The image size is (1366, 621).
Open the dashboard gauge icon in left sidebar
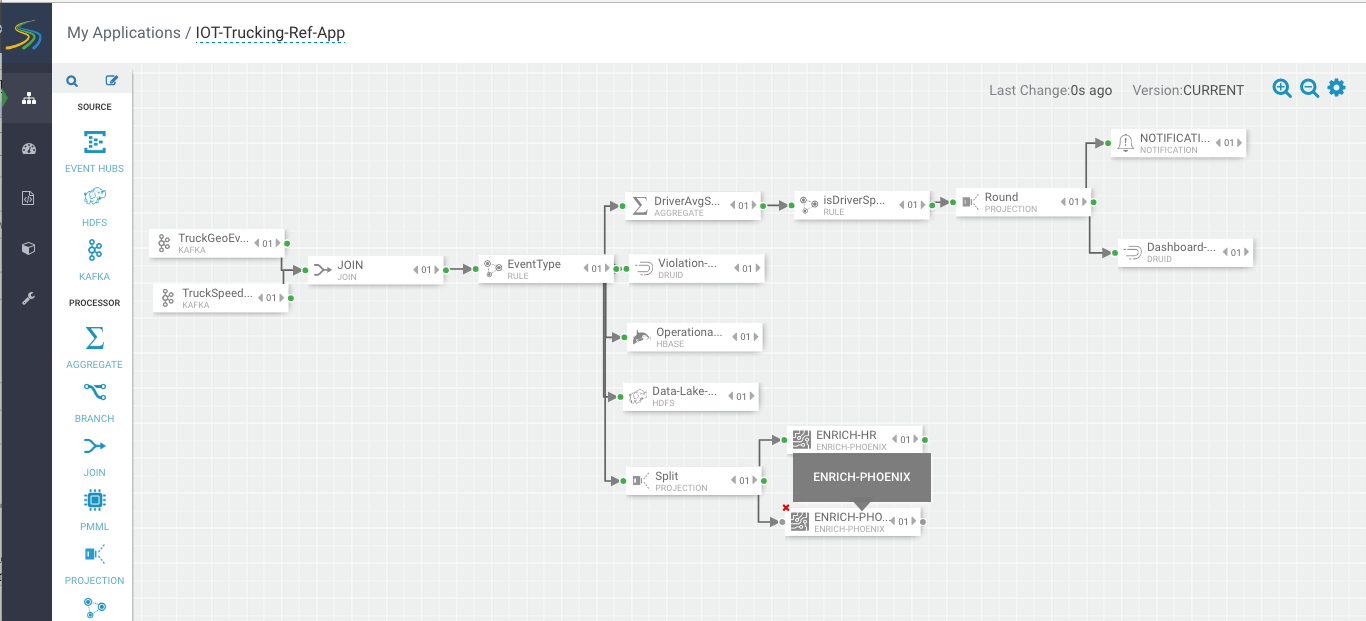point(28,149)
